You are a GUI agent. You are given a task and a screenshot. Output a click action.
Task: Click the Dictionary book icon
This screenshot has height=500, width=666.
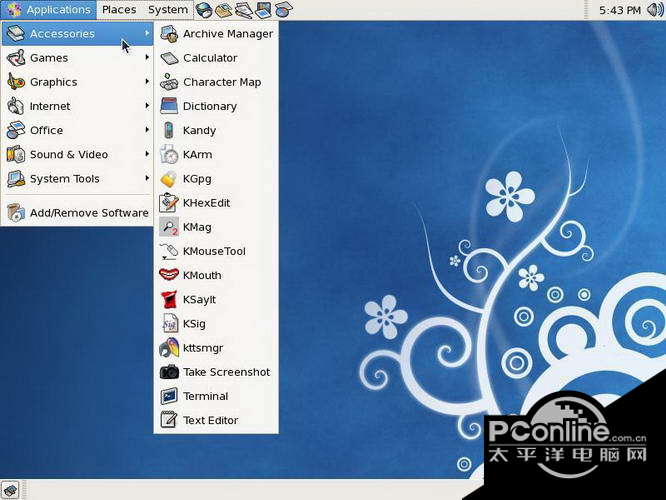(169, 106)
